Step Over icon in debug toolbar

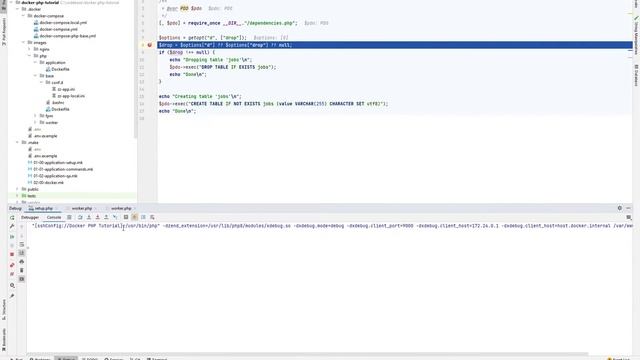(80, 218)
